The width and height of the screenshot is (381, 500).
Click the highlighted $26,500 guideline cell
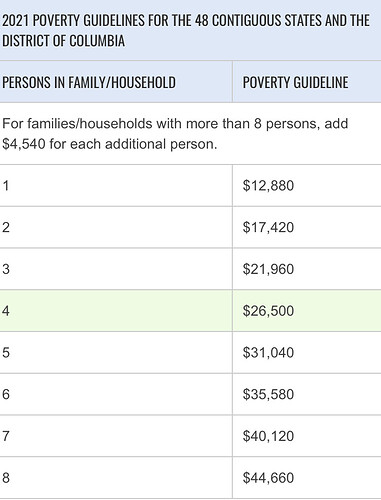pyautogui.click(x=307, y=311)
